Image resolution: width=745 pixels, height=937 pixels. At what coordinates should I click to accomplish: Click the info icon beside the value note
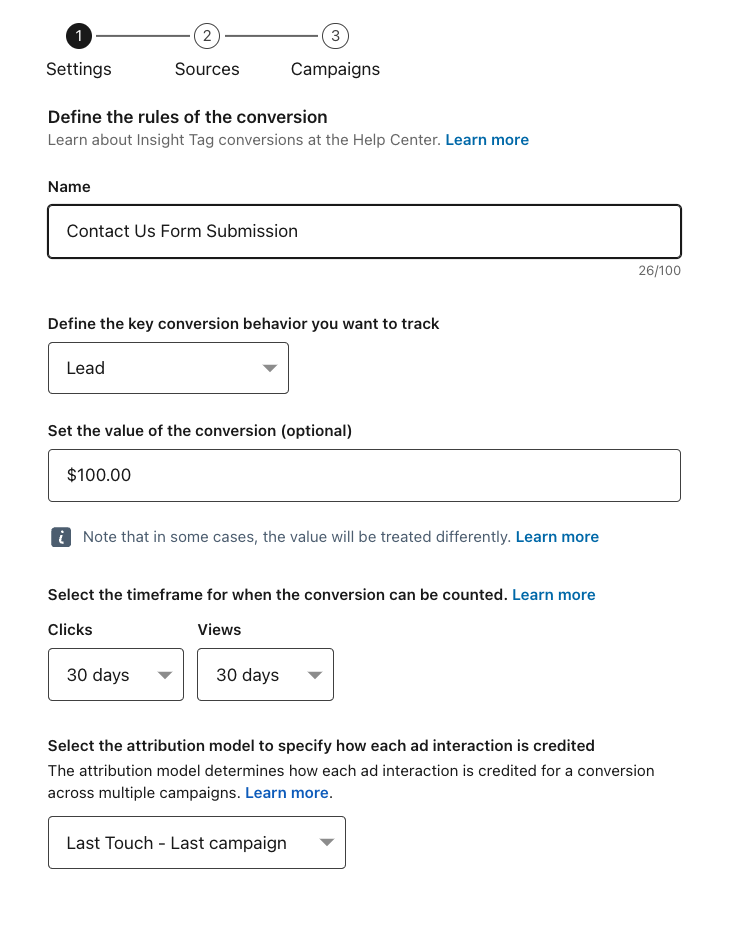pos(61,537)
